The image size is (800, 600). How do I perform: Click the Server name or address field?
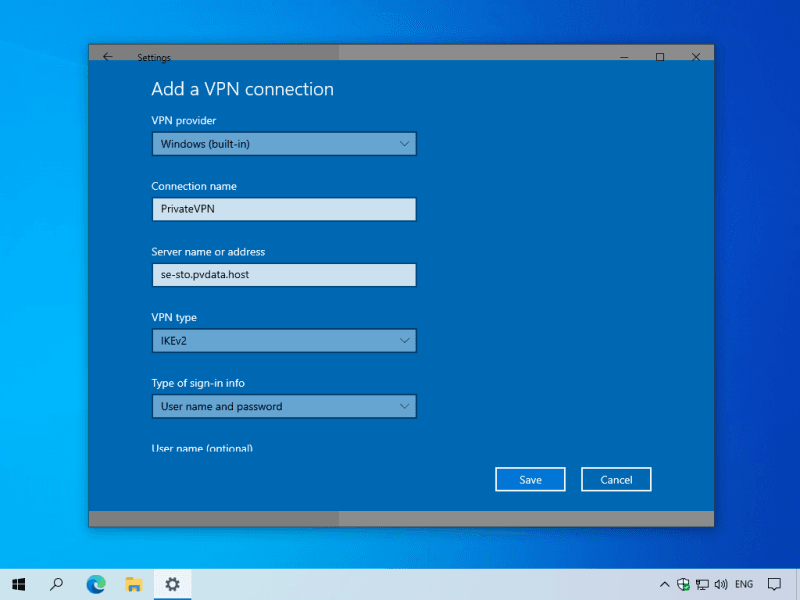283,275
